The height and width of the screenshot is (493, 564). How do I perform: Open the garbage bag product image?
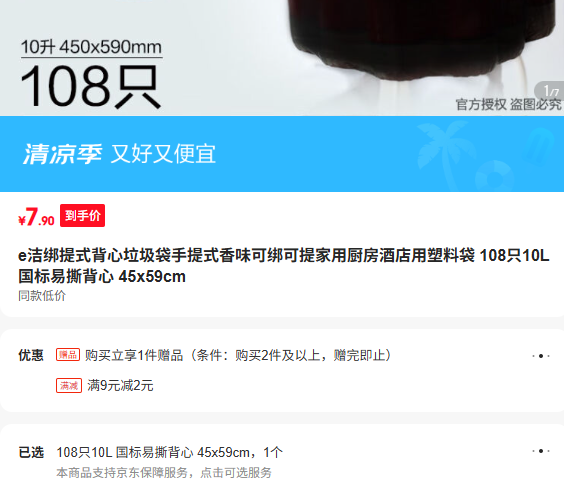click(282, 58)
